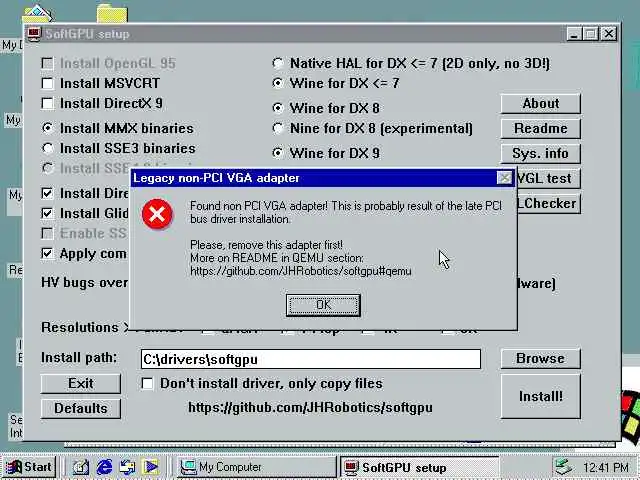The image size is (640, 480).
Task: Choose Nine for DX 8 (experimental)
Action: 278,128
